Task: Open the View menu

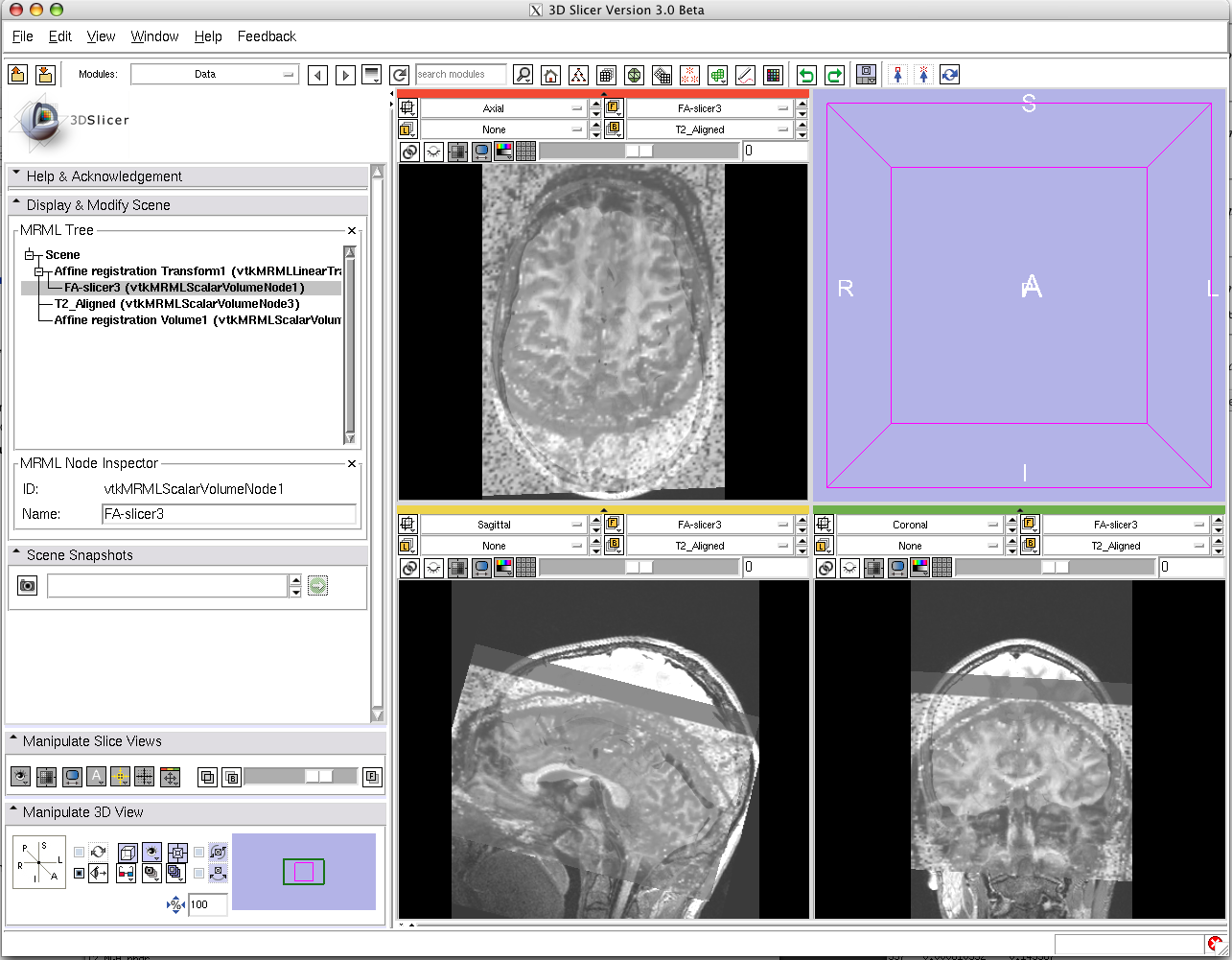Action: point(102,36)
